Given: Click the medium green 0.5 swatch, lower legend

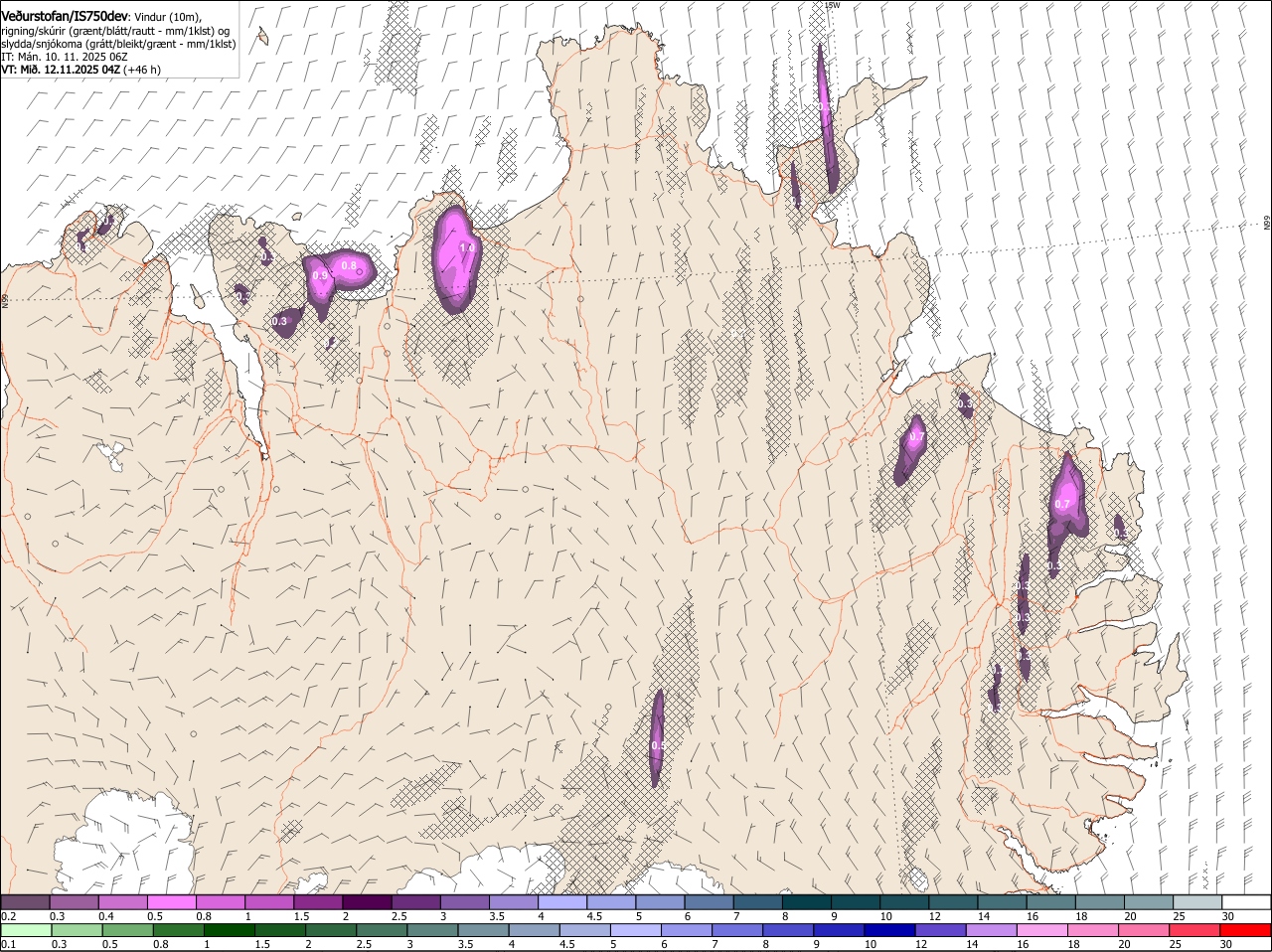Looking at the screenshot, I should coord(128,930).
